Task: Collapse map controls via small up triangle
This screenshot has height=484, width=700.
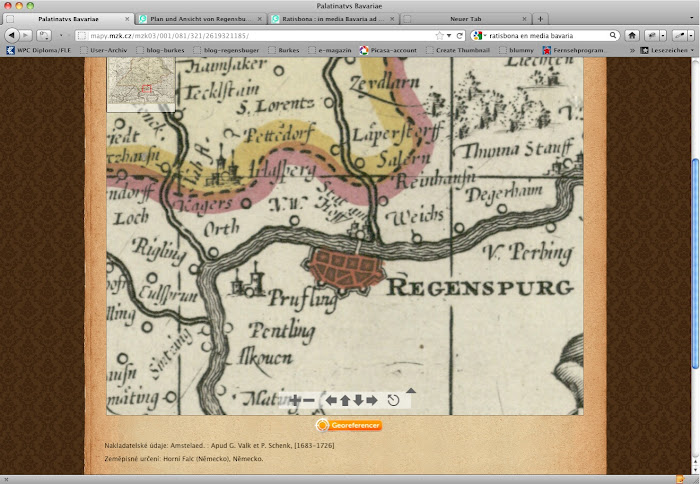Action: [x=411, y=391]
